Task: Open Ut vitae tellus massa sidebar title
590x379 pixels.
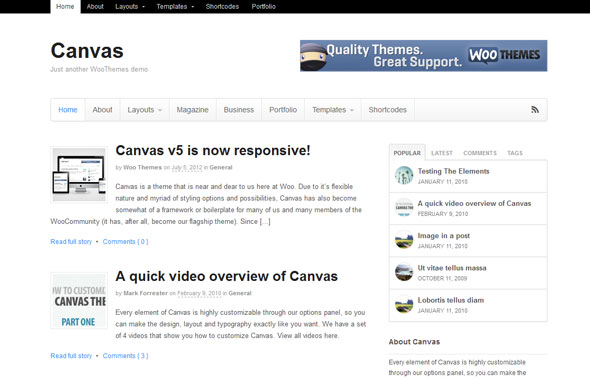Action: [452, 268]
